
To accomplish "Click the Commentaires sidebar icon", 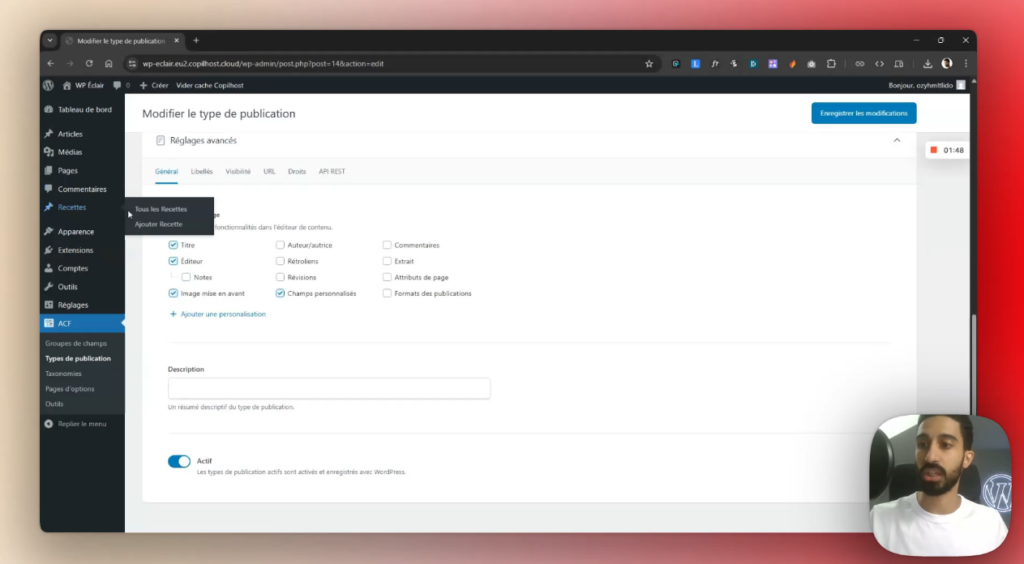I will click(49, 189).
